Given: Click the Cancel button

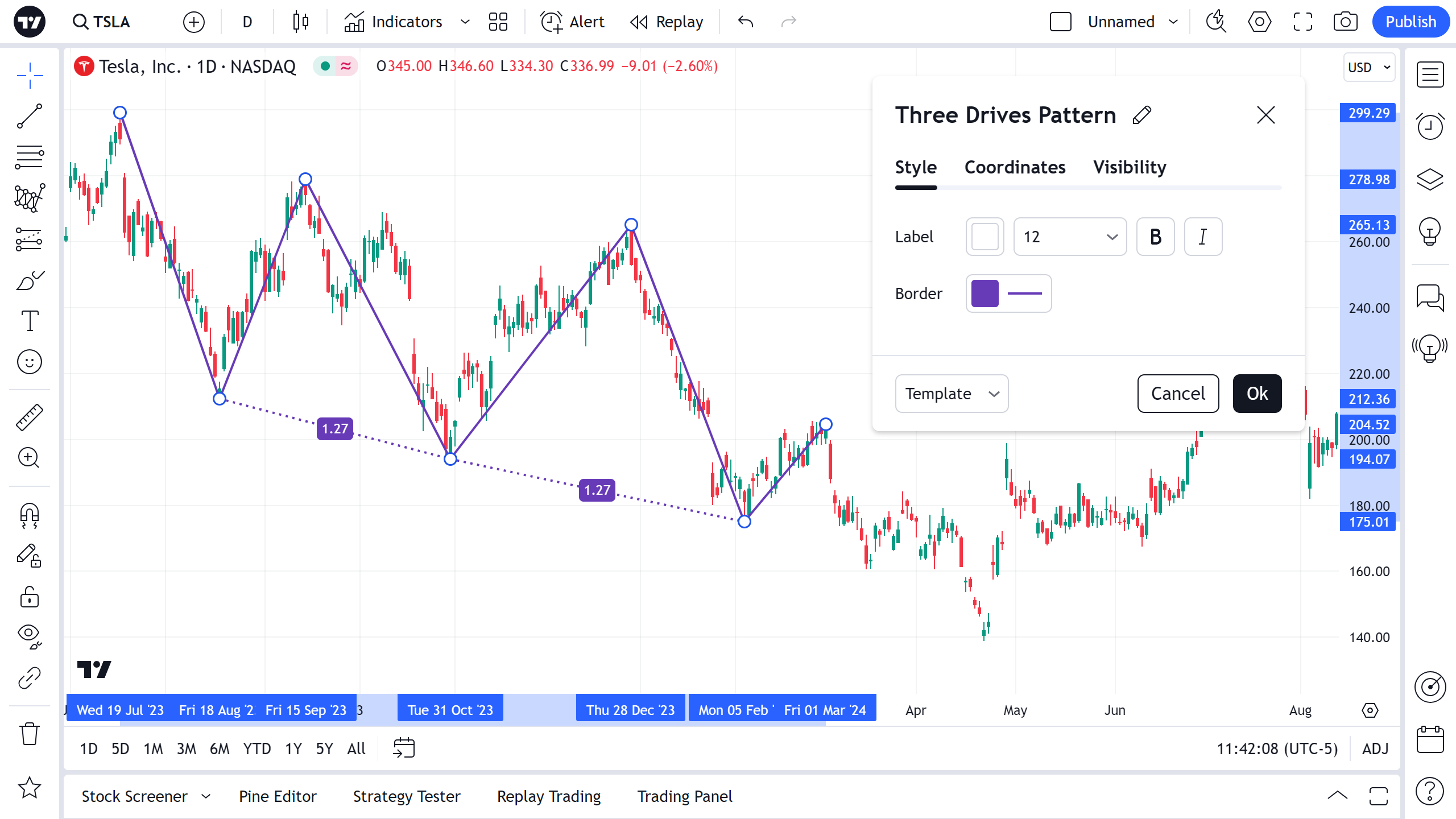Looking at the screenshot, I should coord(1178,394).
